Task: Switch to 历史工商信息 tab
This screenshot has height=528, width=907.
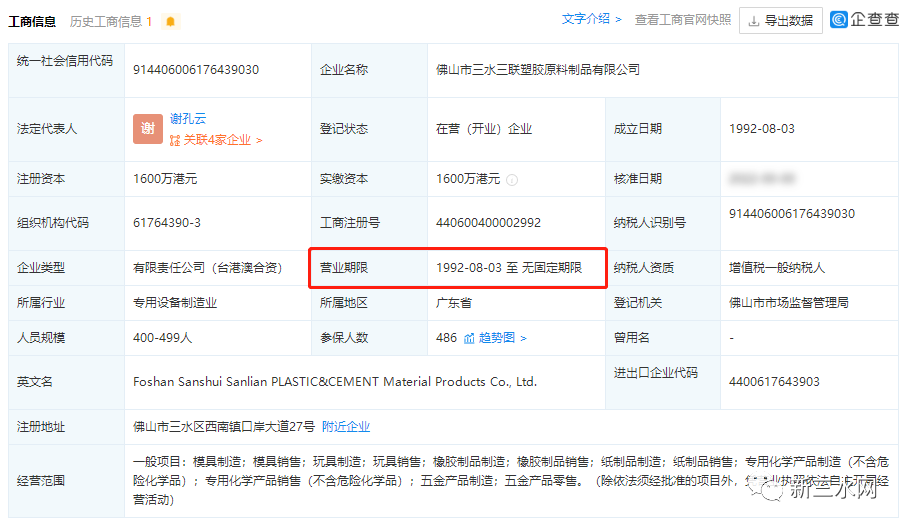Action: click(106, 22)
